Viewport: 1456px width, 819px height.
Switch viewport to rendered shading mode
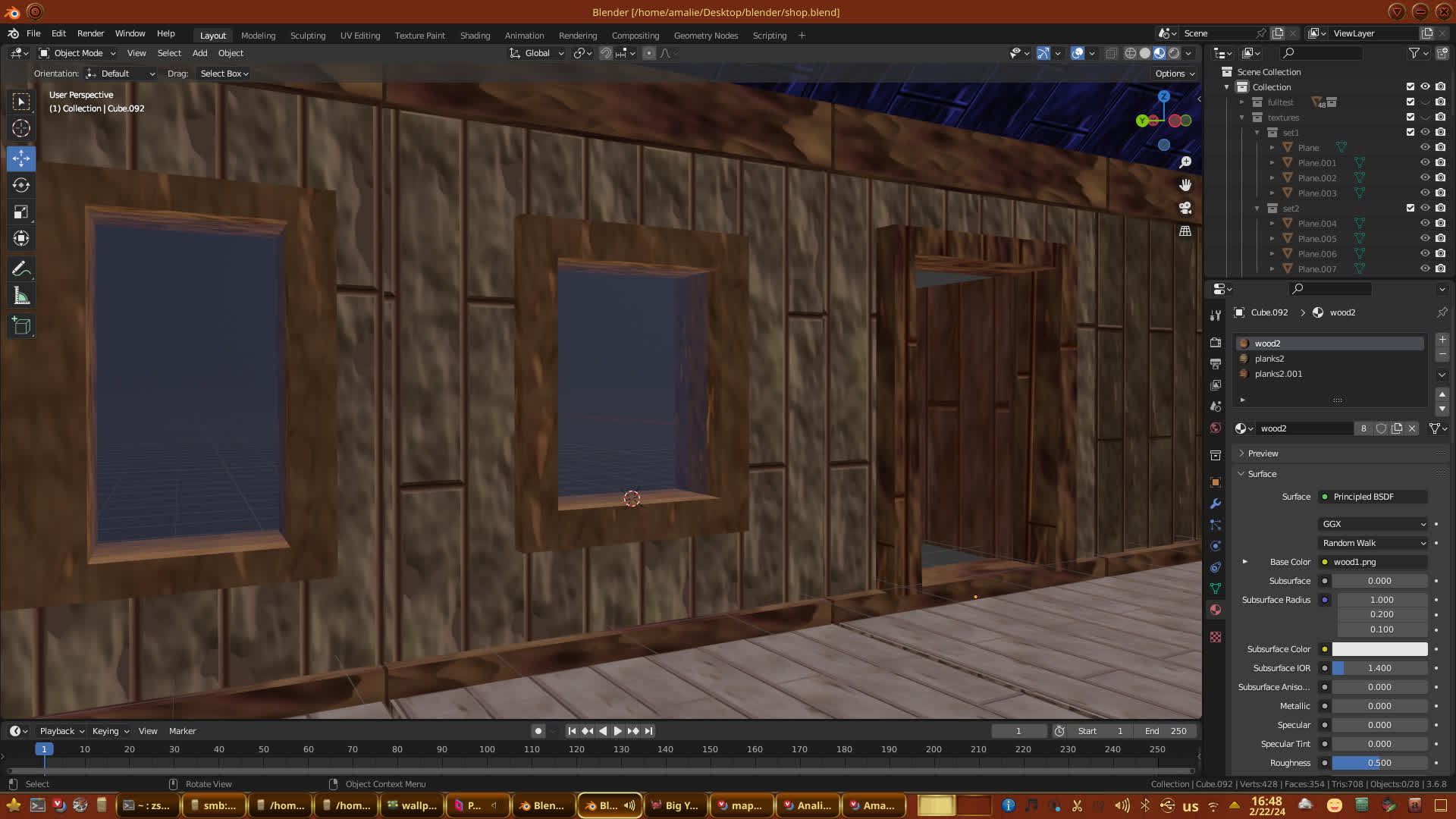[1174, 53]
